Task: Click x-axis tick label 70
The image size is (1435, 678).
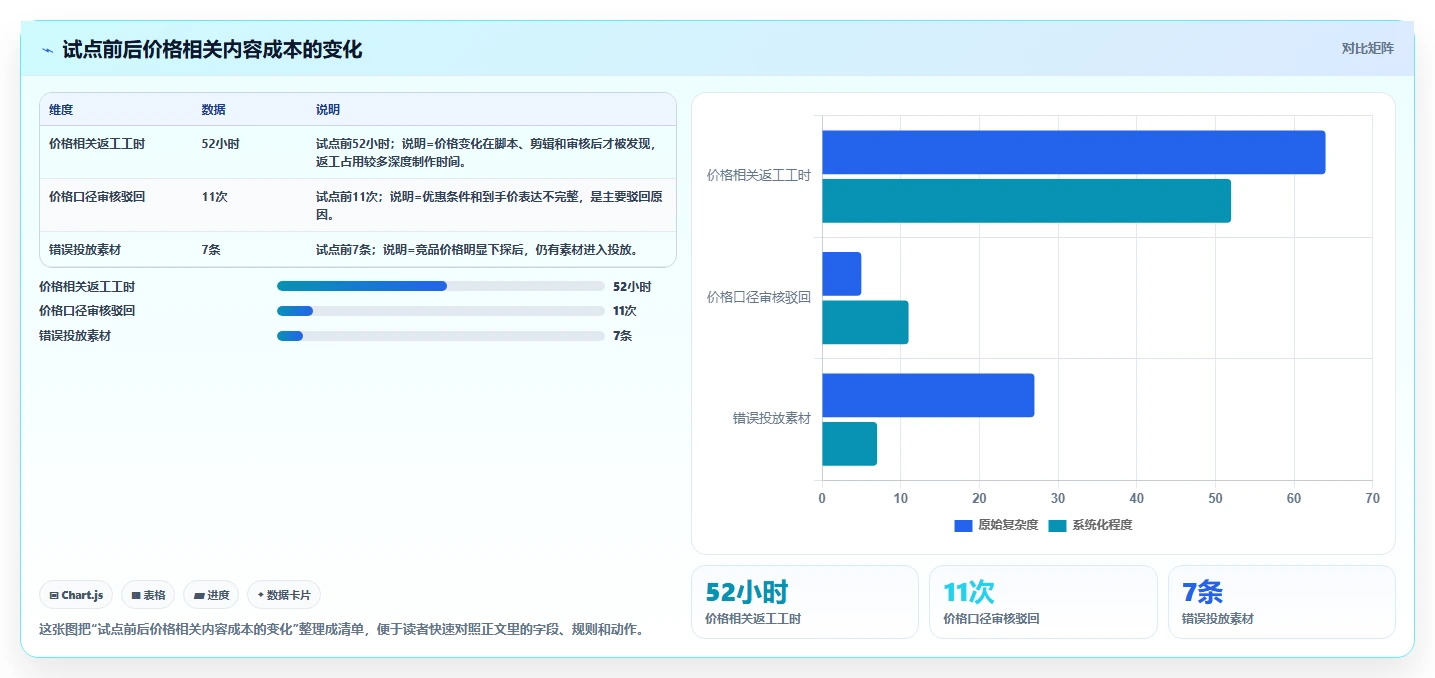Action: click(x=1372, y=498)
